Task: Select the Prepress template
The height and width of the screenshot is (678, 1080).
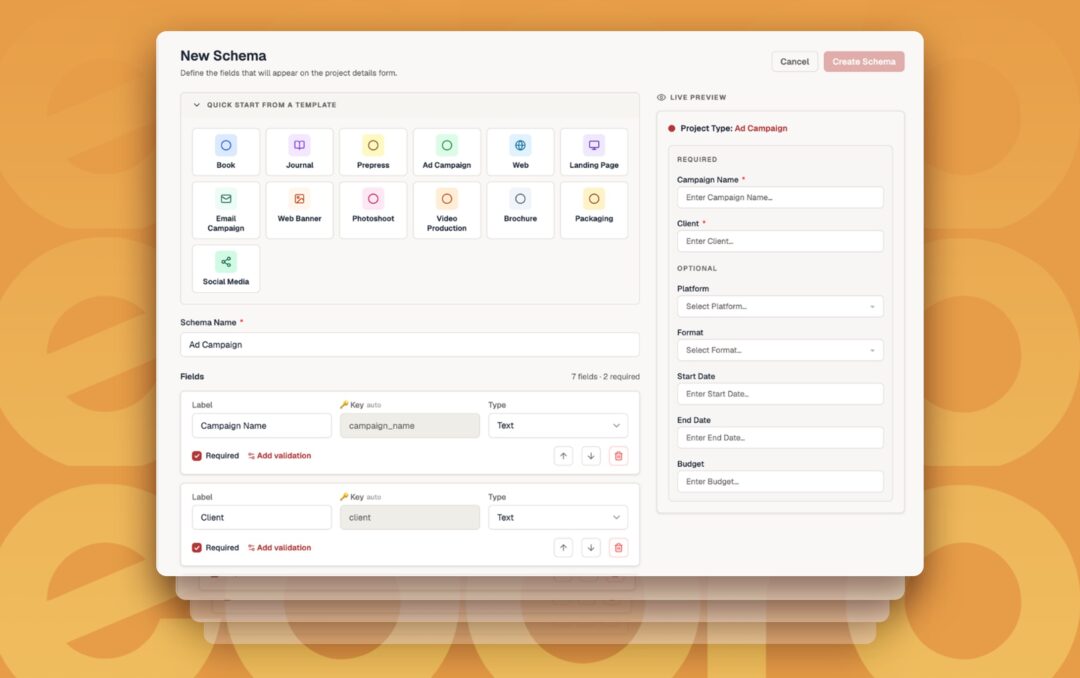Action: pyautogui.click(x=373, y=152)
